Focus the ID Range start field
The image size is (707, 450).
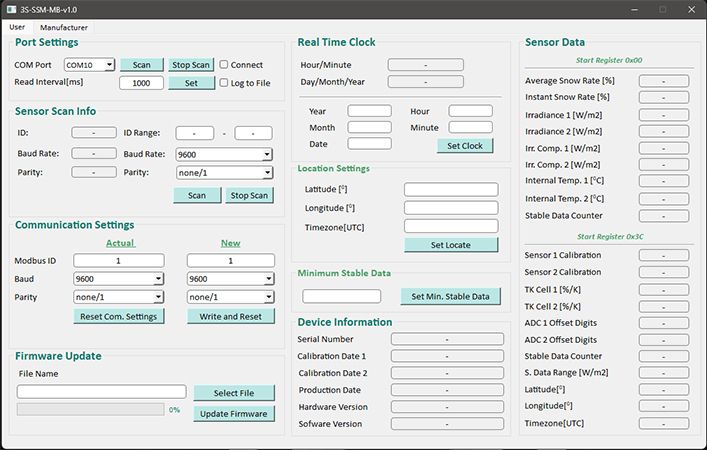point(194,133)
